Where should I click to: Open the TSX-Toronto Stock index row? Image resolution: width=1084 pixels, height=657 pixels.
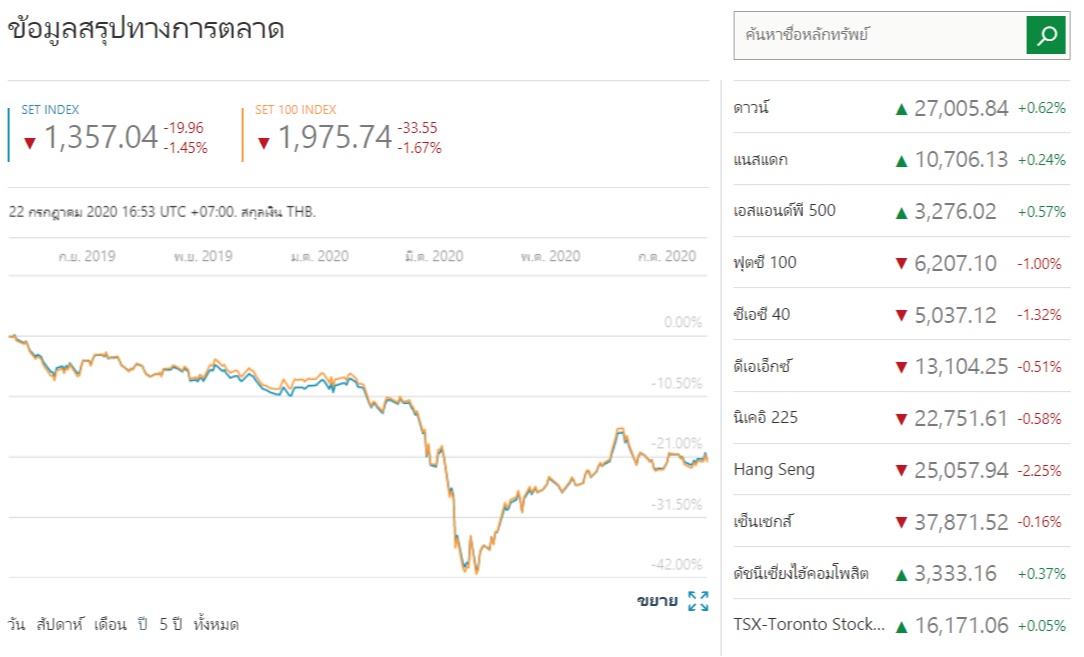coord(809,625)
